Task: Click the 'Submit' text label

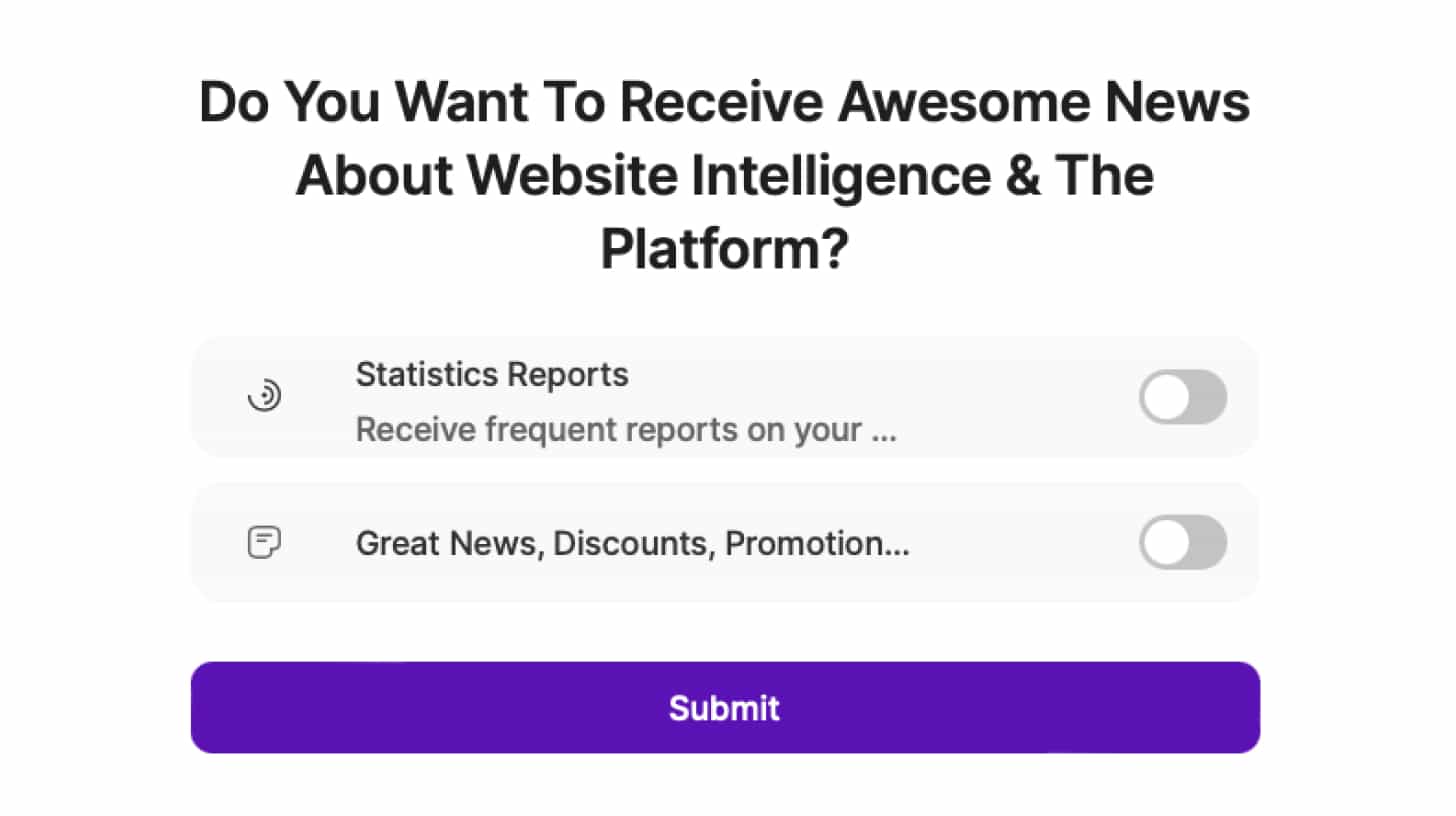Action: coord(724,708)
